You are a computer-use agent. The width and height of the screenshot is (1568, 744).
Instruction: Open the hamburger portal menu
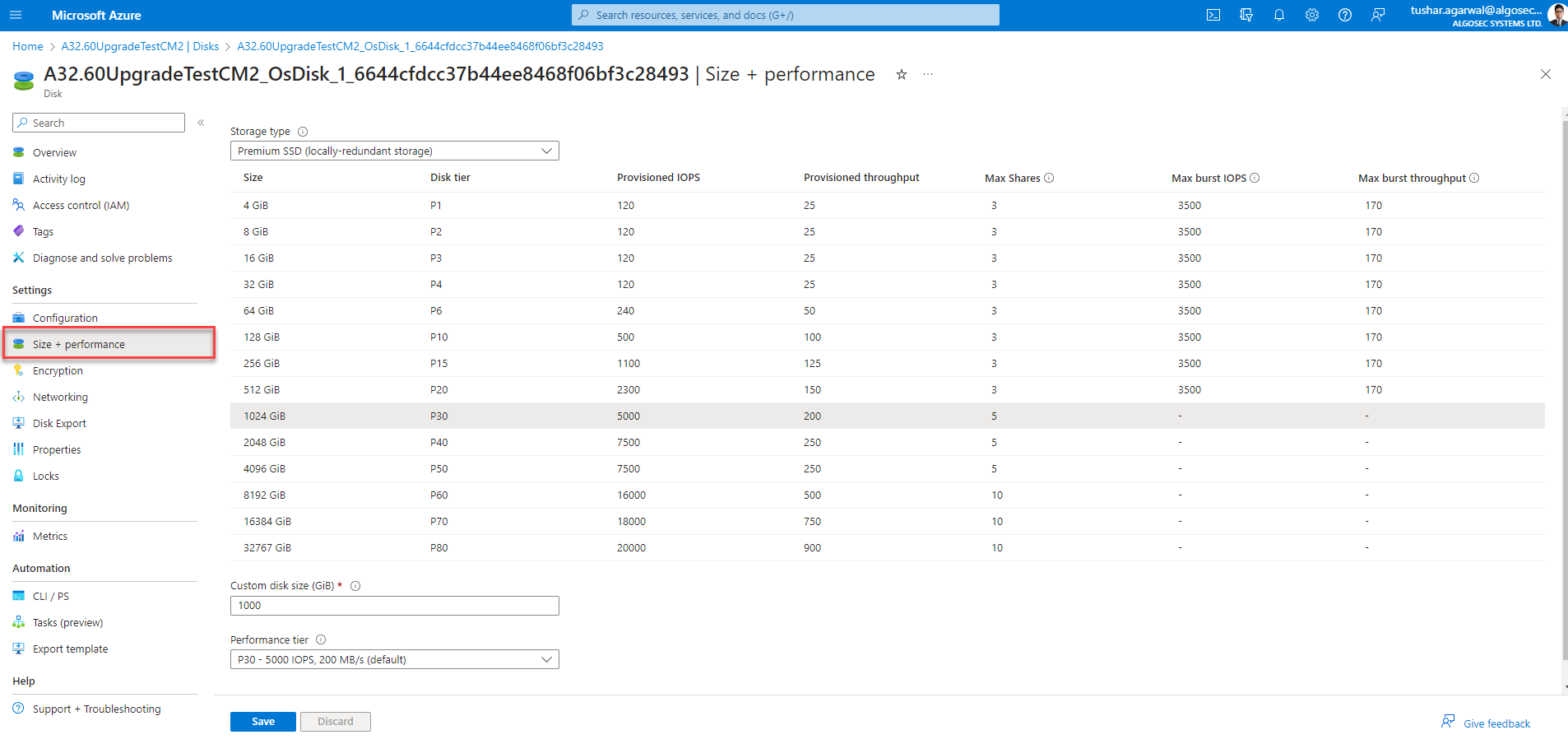point(16,15)
